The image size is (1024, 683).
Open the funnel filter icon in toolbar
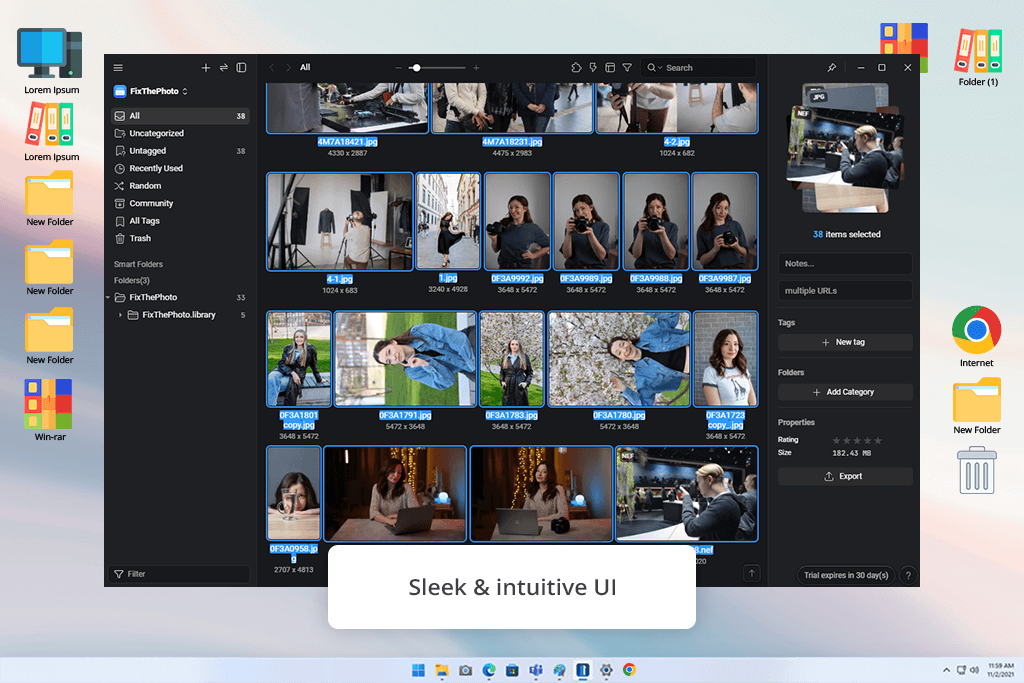pyautogui.click(x=627, y=68)
